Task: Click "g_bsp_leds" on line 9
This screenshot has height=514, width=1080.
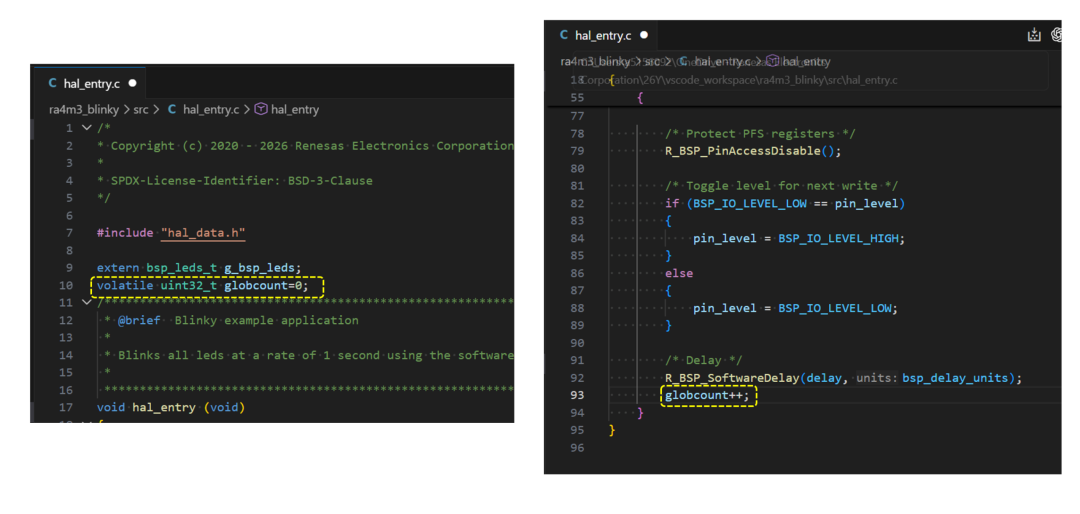Action: pyautogui.click(x=262, y=267)
